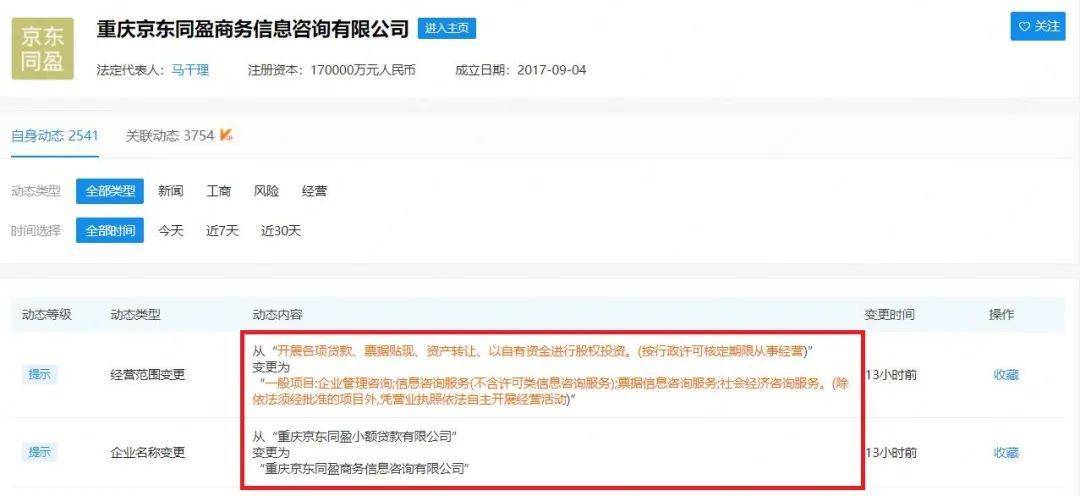Image resolution: width=1080 pixels, height=496 pixels.
Task: Filter dynamics by 新闻 type
Action: click(171, 192)
